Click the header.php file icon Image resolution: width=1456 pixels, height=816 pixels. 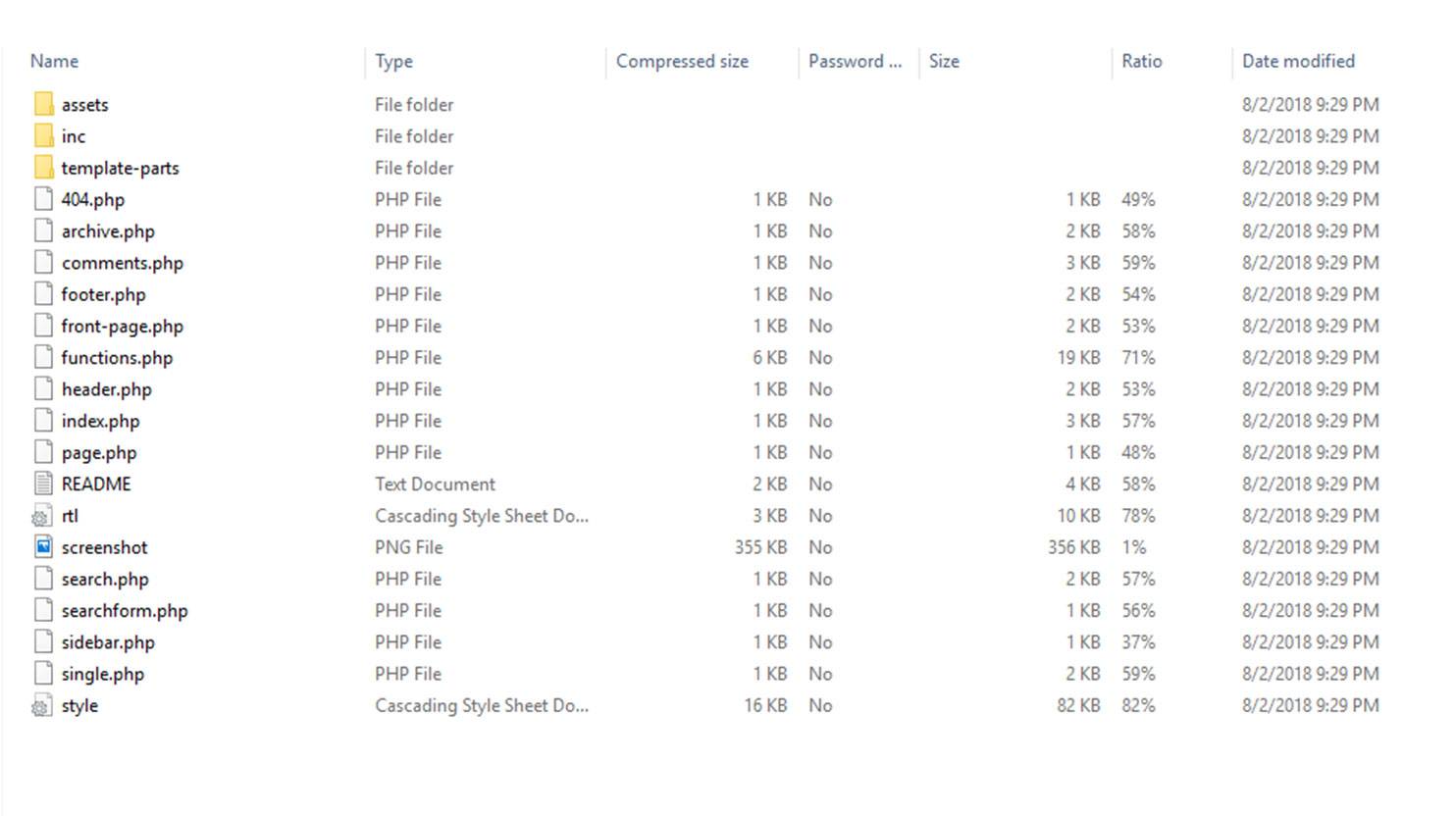point(43,388)
